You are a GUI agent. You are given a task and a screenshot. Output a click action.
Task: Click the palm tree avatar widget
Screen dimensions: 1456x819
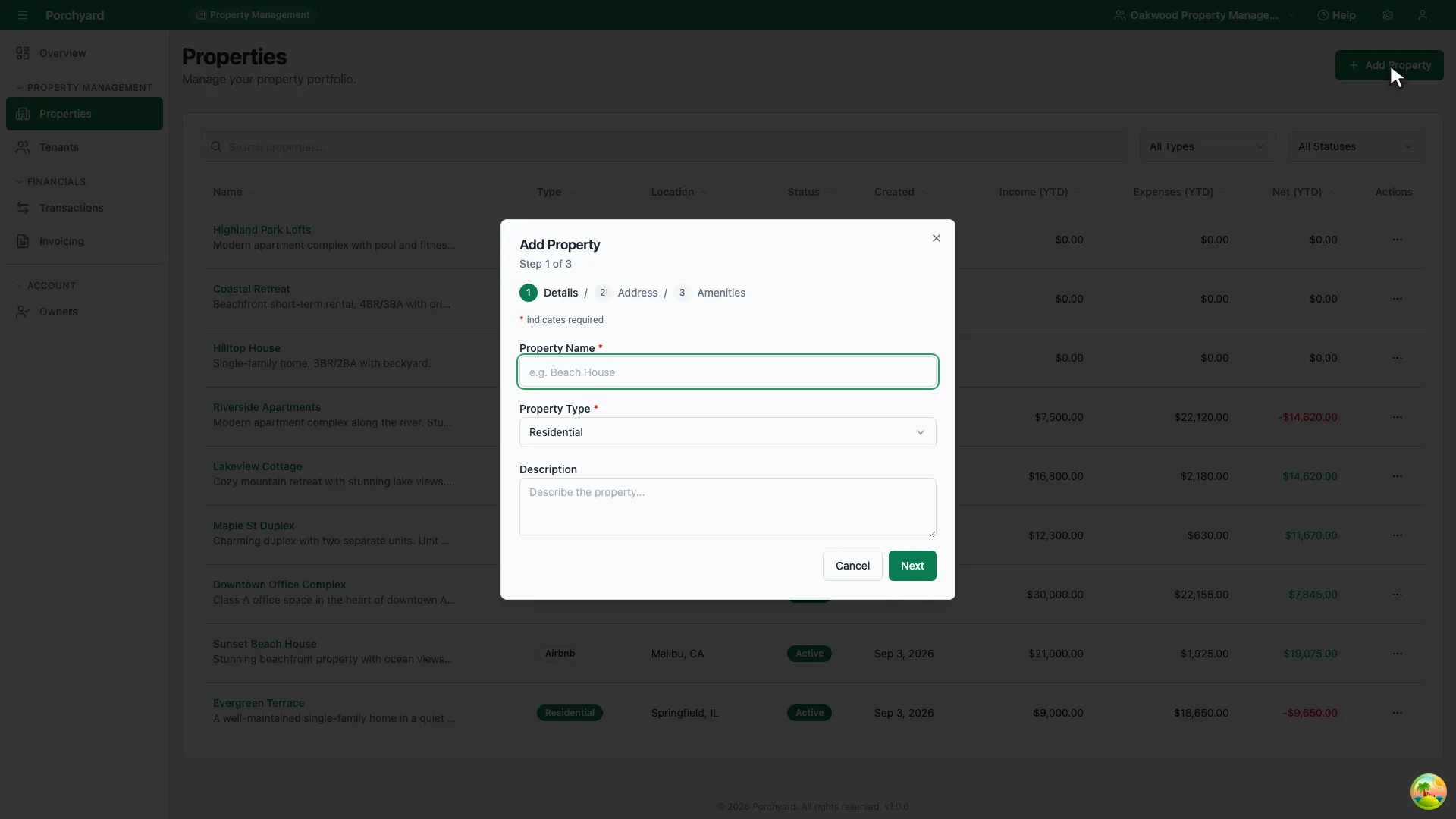(x=1428, y=792)
